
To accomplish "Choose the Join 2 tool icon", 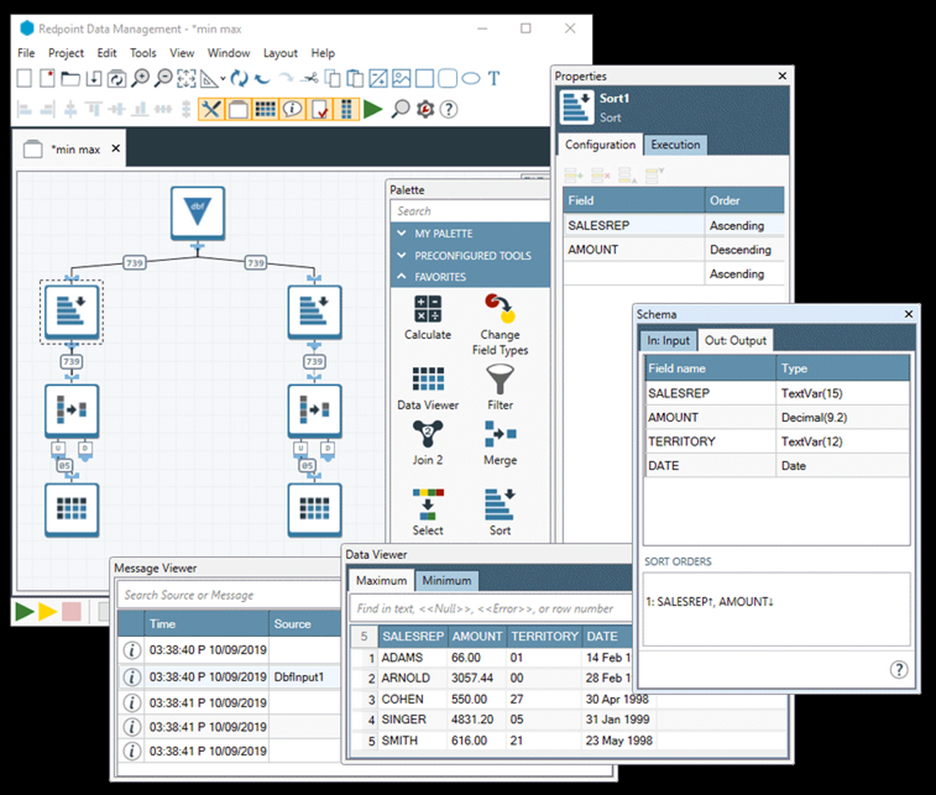I will tap(428, 441).
